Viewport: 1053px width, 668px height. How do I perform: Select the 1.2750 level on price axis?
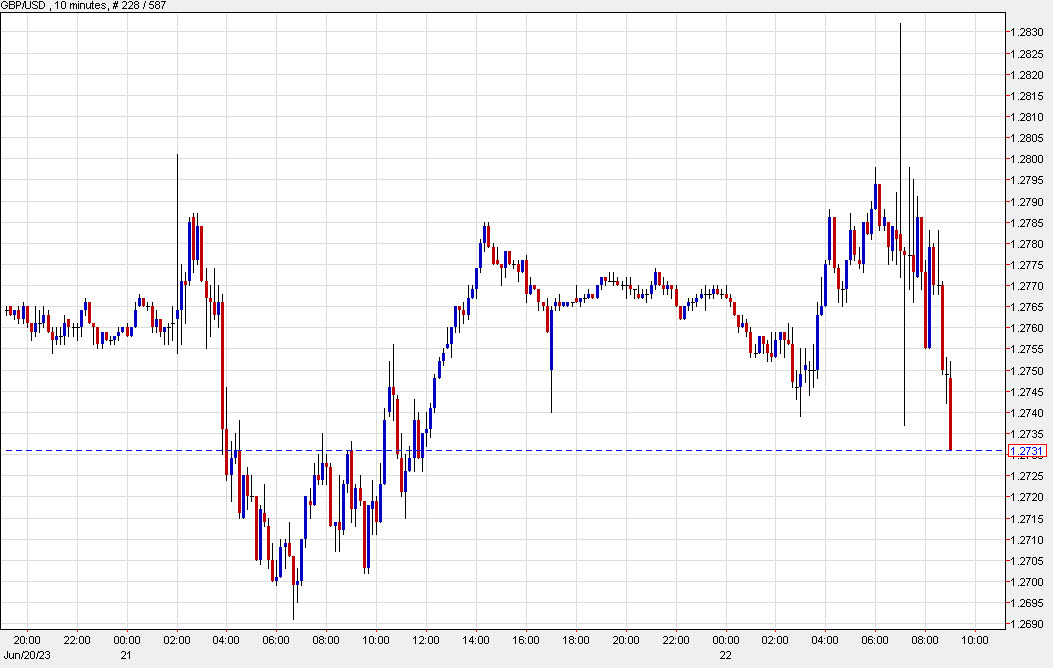point(1027,371)
